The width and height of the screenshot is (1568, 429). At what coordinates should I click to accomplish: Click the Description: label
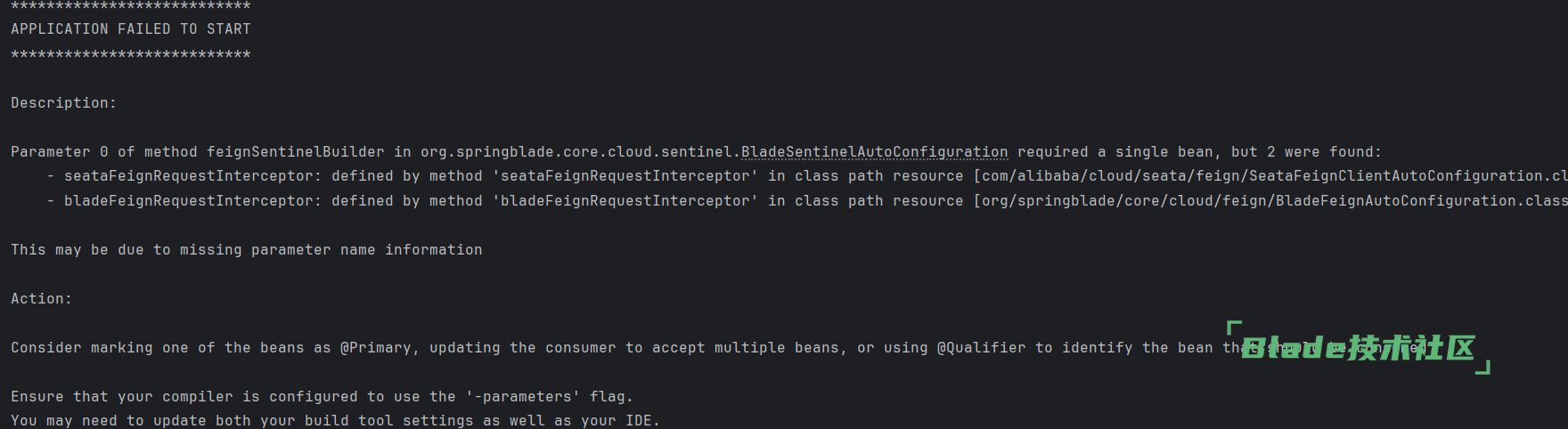click(63, 103)
